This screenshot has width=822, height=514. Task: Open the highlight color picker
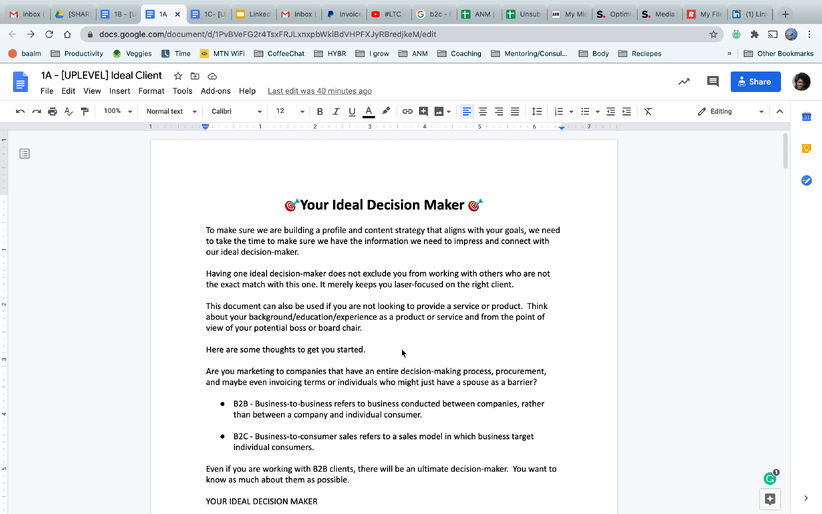point(386,111)
